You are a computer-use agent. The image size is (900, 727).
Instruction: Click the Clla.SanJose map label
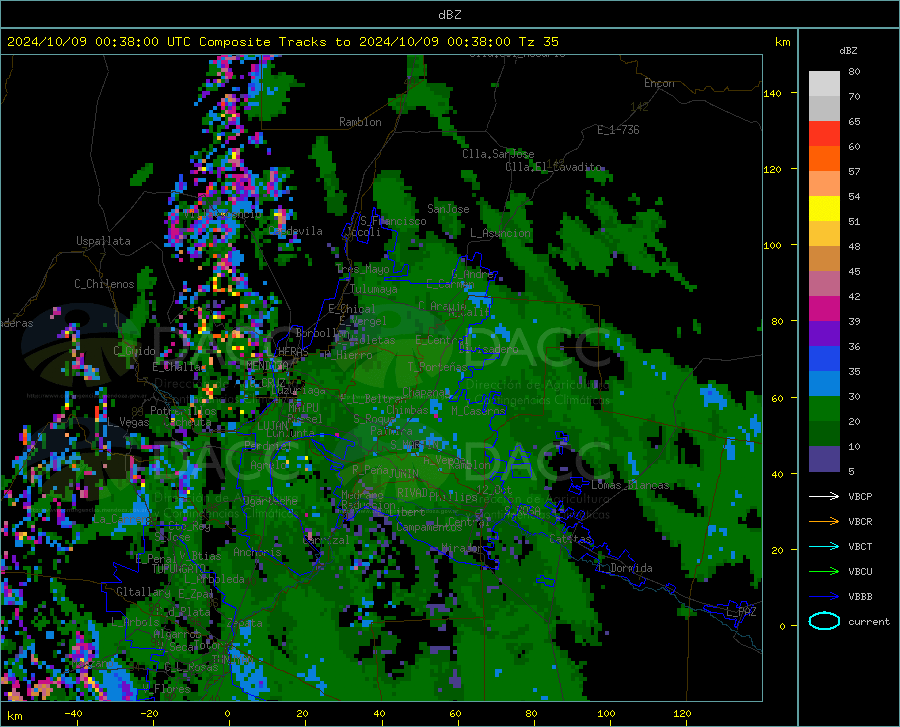click(498, 154)
